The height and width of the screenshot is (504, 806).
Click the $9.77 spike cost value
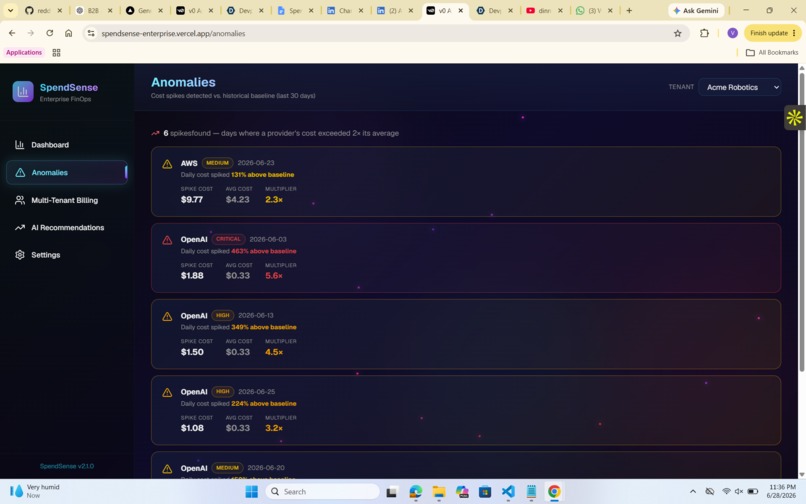(x=192, y=200)
